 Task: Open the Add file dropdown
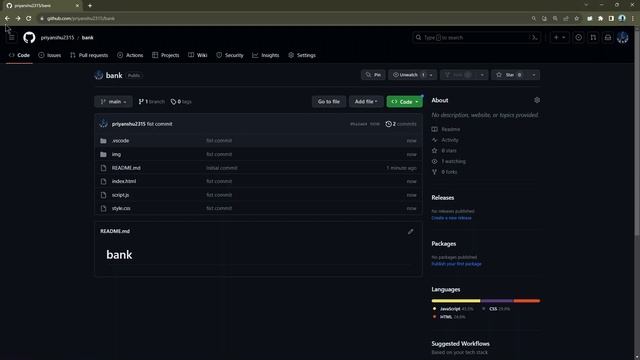366,102
